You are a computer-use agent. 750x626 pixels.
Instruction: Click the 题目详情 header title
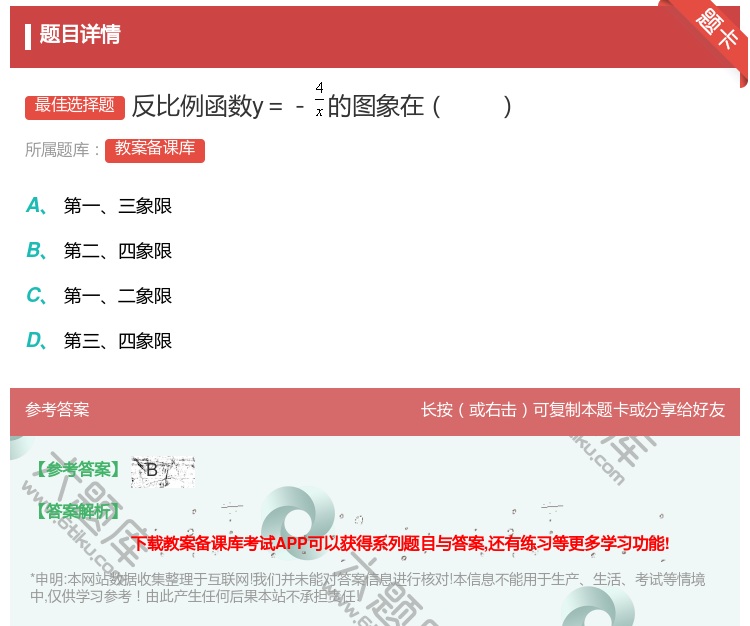tap(80, 34)
